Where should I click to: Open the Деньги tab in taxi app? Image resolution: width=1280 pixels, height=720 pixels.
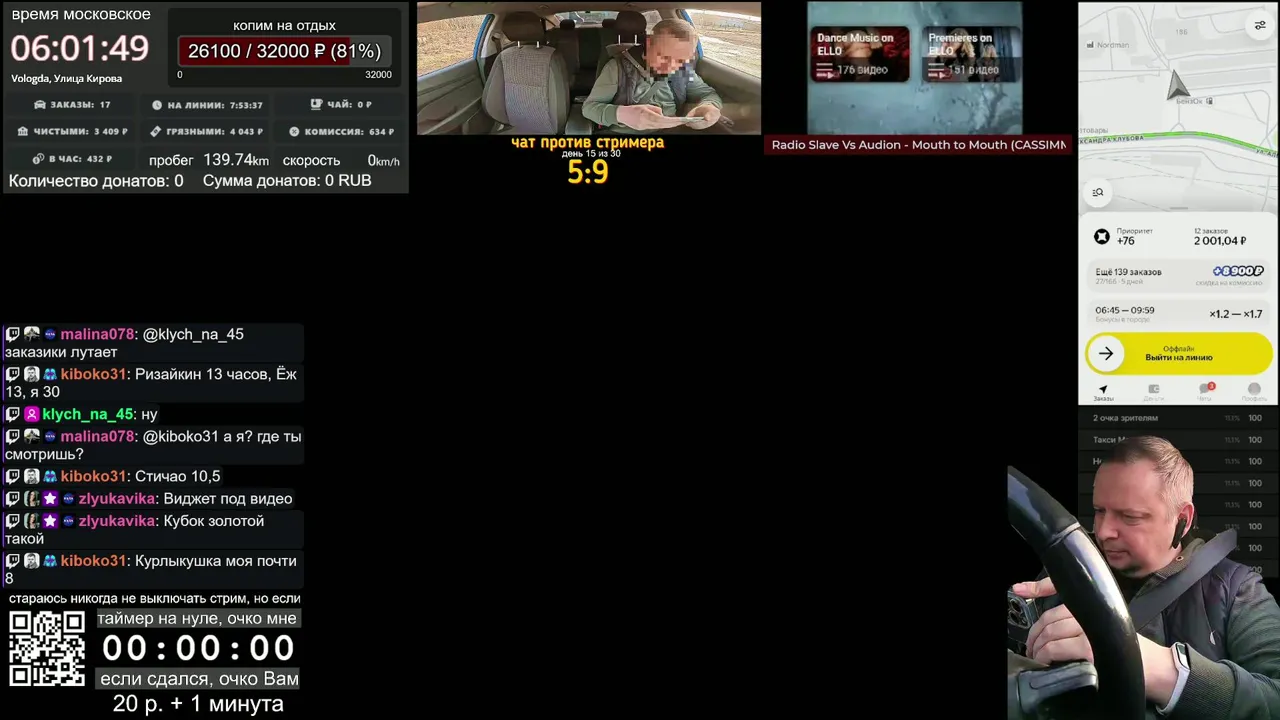coord(1153,392)
